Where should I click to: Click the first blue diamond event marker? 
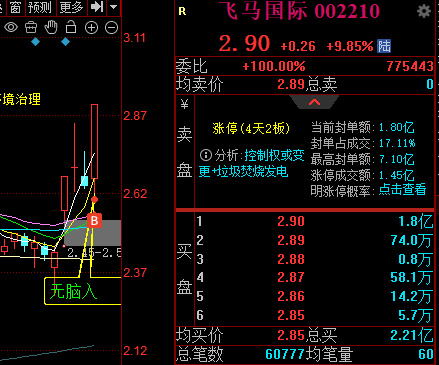pos(35,42)
